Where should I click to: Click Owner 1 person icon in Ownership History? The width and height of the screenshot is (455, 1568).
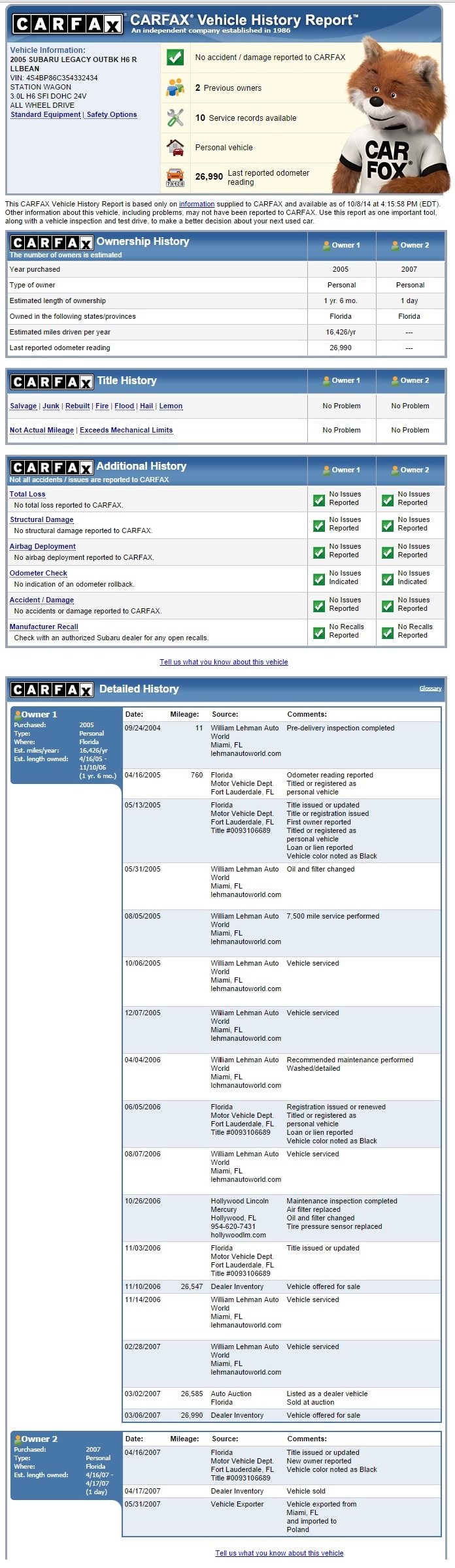pyautogui.click(x=326, y=246)
